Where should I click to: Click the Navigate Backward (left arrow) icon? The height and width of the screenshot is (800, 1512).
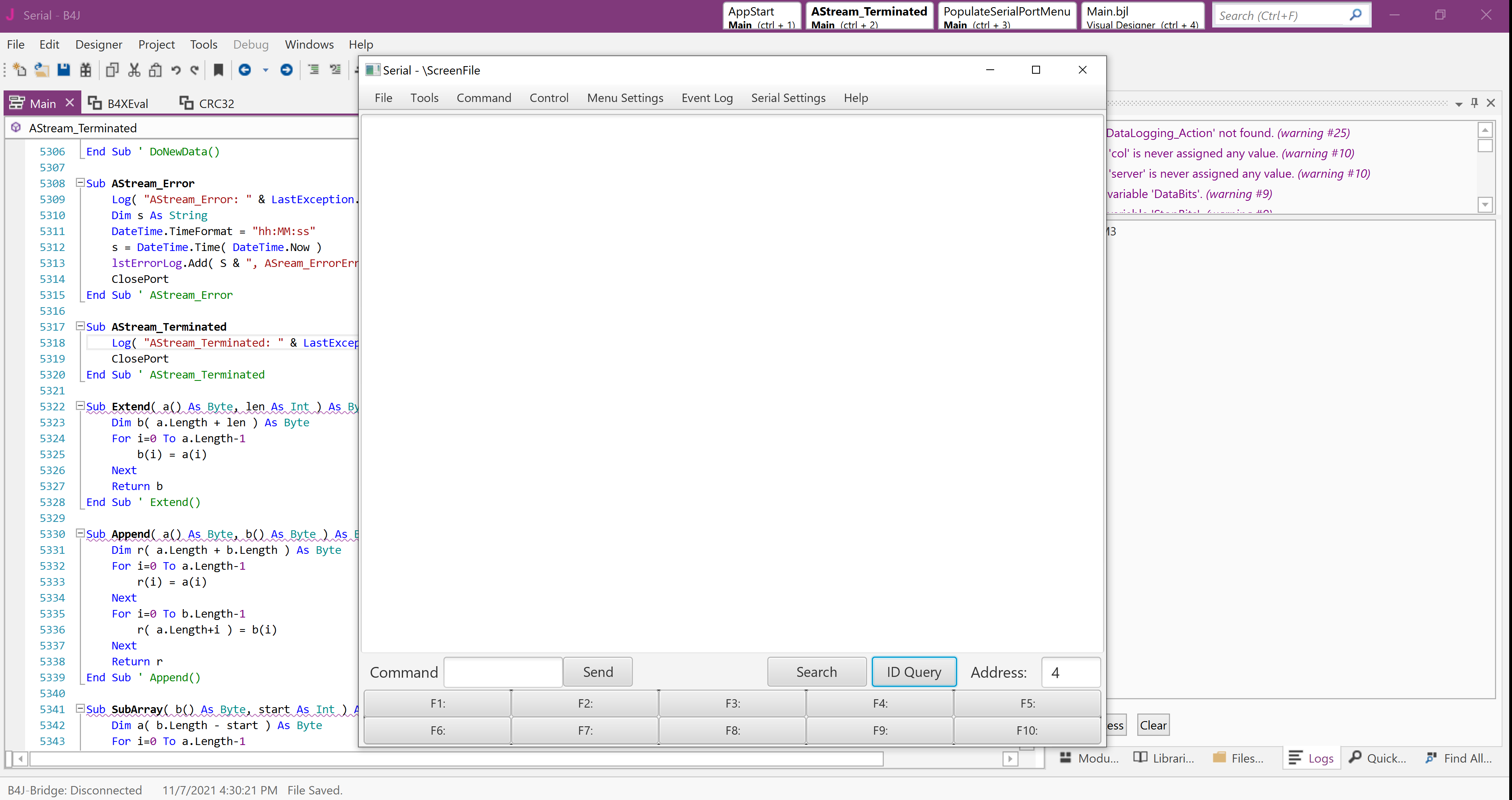coord(245,71)
